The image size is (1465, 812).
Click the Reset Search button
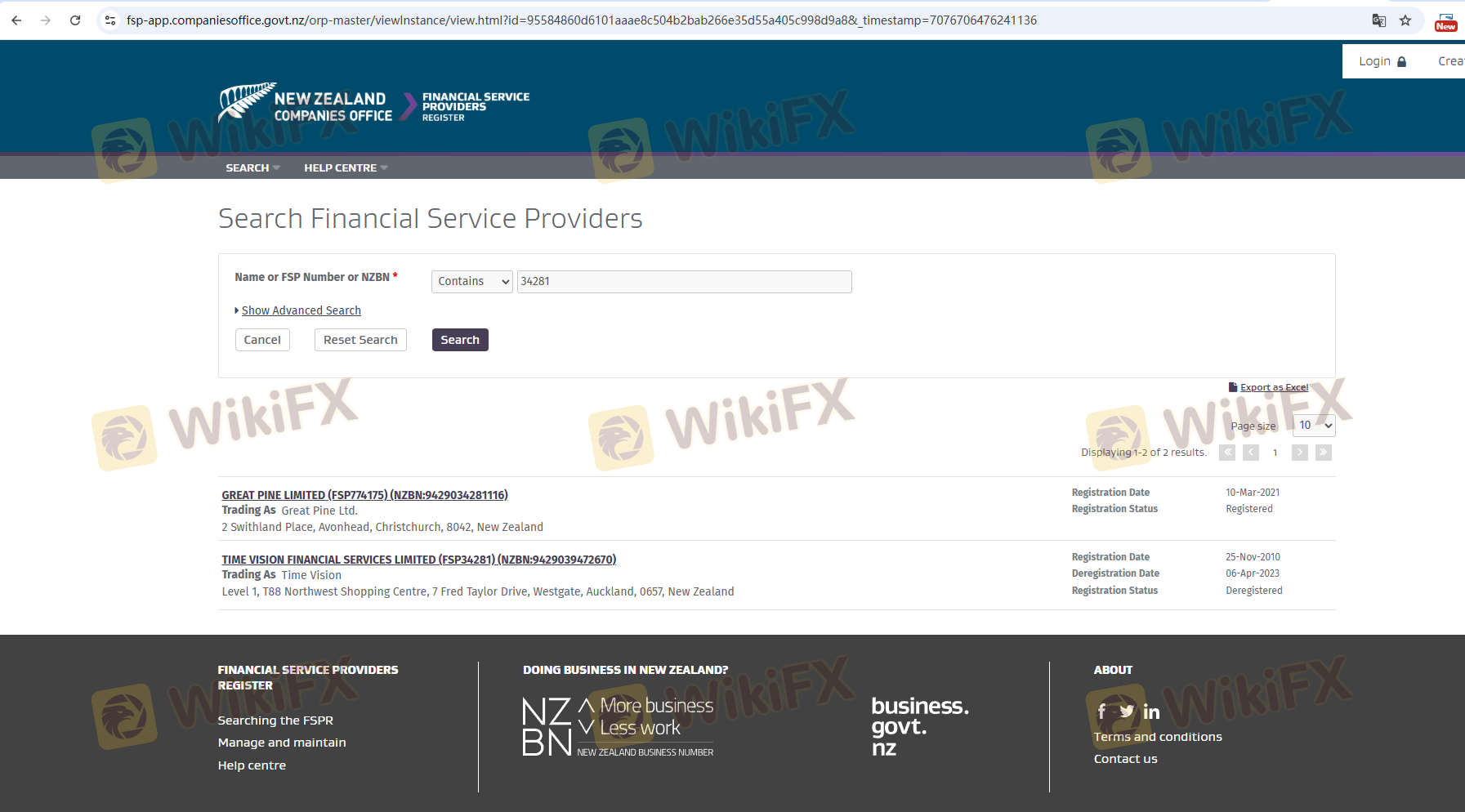coord(360,340)
